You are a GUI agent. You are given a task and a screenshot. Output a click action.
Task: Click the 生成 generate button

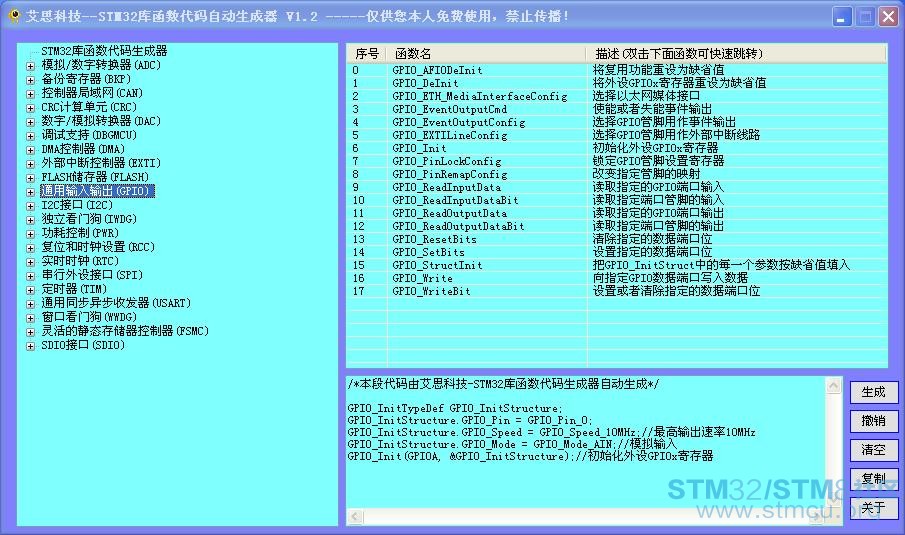[874, 392]
